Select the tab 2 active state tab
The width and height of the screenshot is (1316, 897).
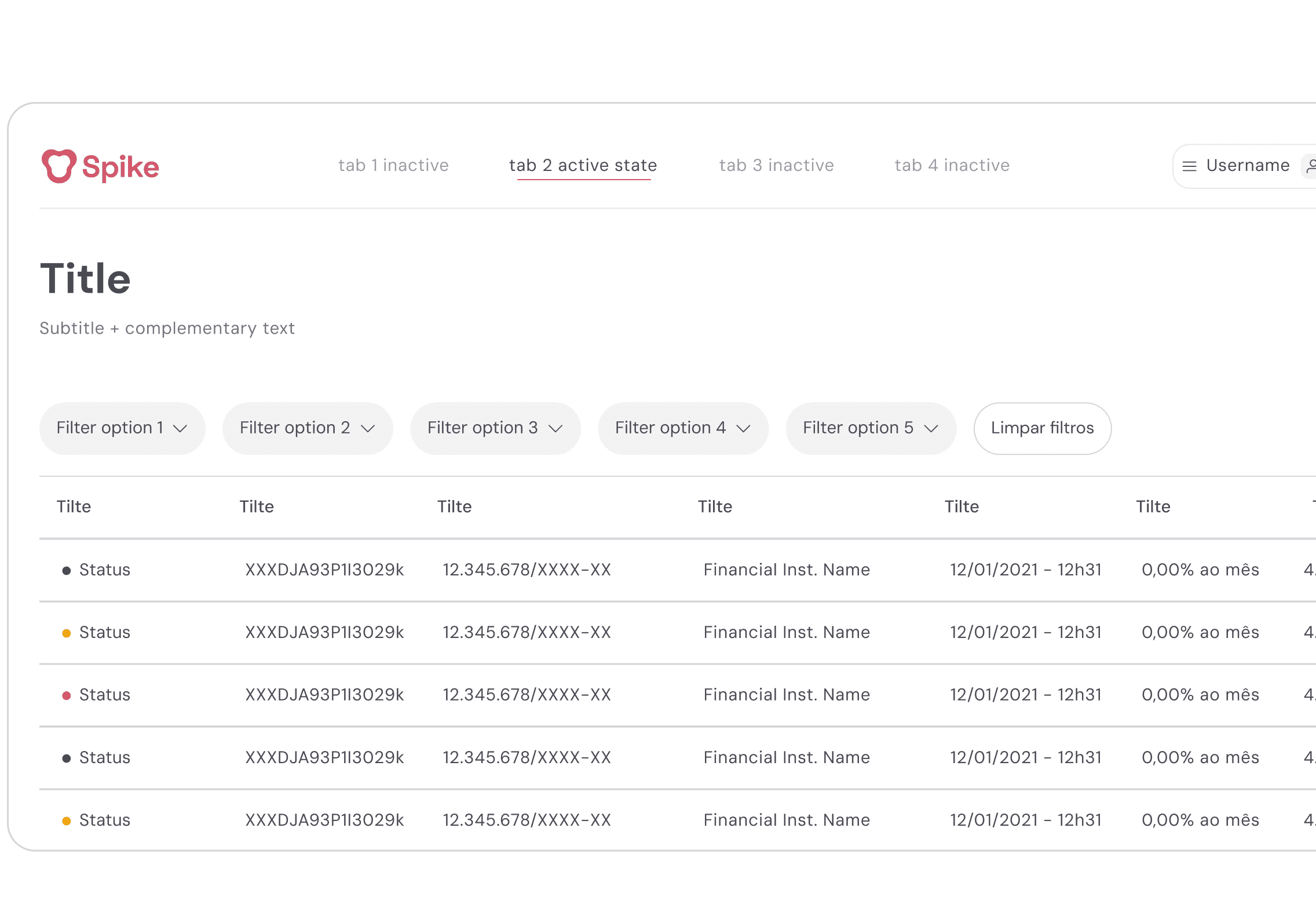click(x=583, y=165)
